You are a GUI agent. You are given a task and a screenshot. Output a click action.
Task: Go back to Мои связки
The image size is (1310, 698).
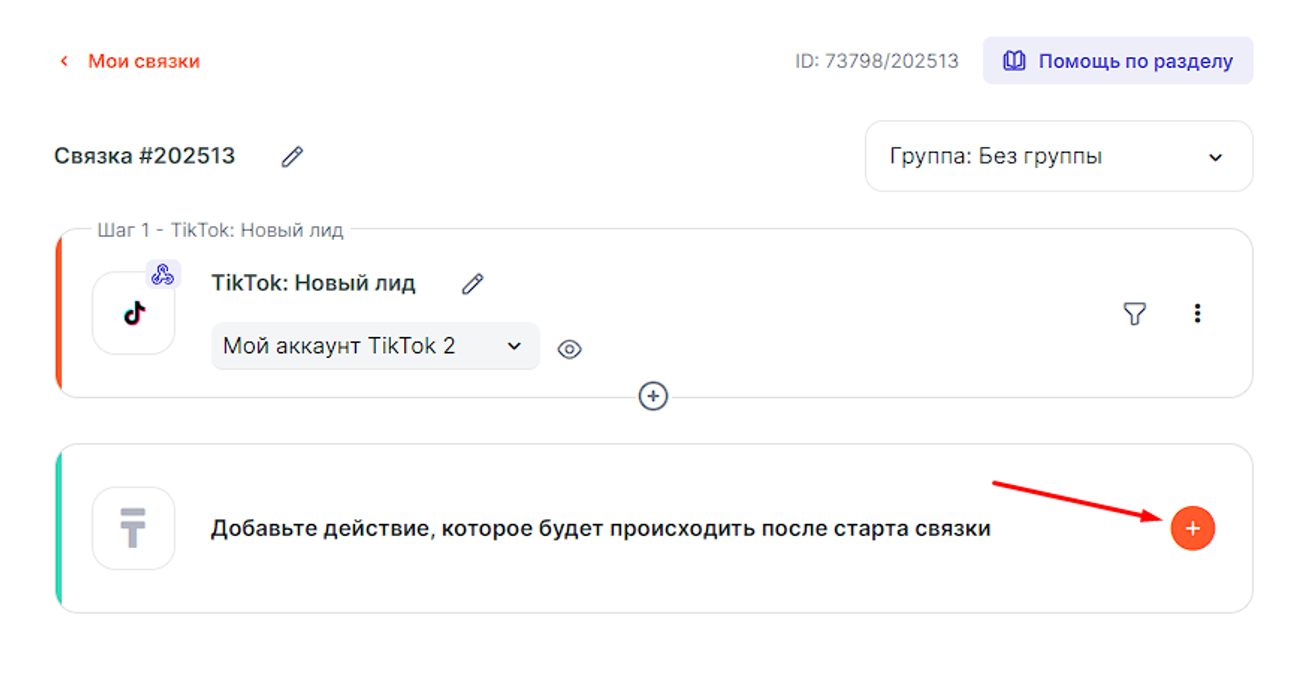pyautogui.click(x=143, y=61)
